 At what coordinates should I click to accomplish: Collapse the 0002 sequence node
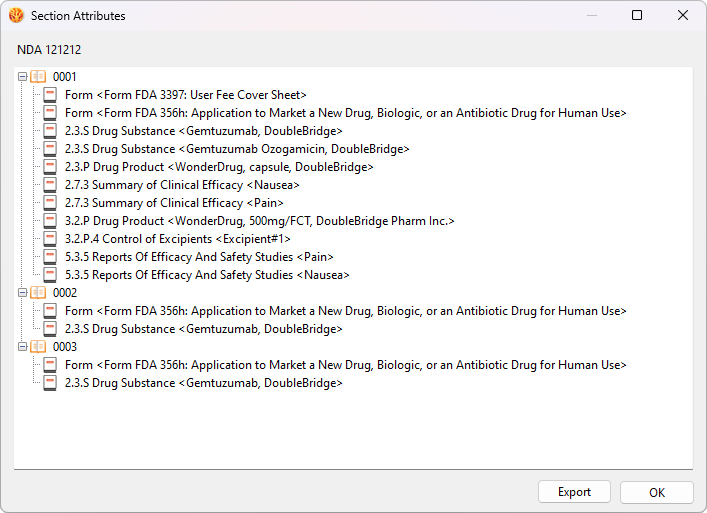click(22, 293)
